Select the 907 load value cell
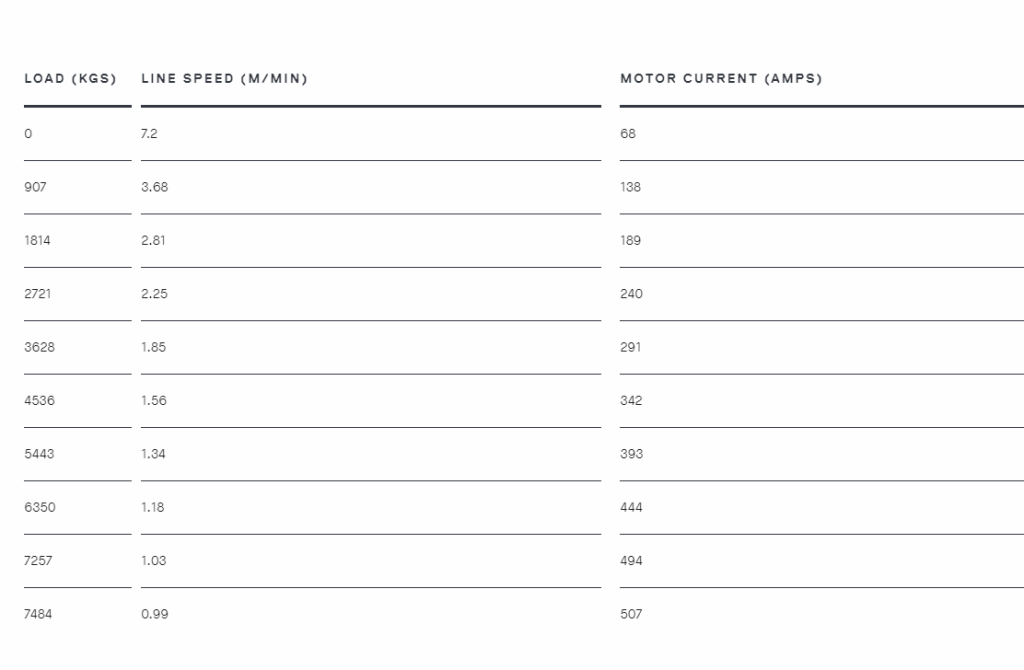 35,187
